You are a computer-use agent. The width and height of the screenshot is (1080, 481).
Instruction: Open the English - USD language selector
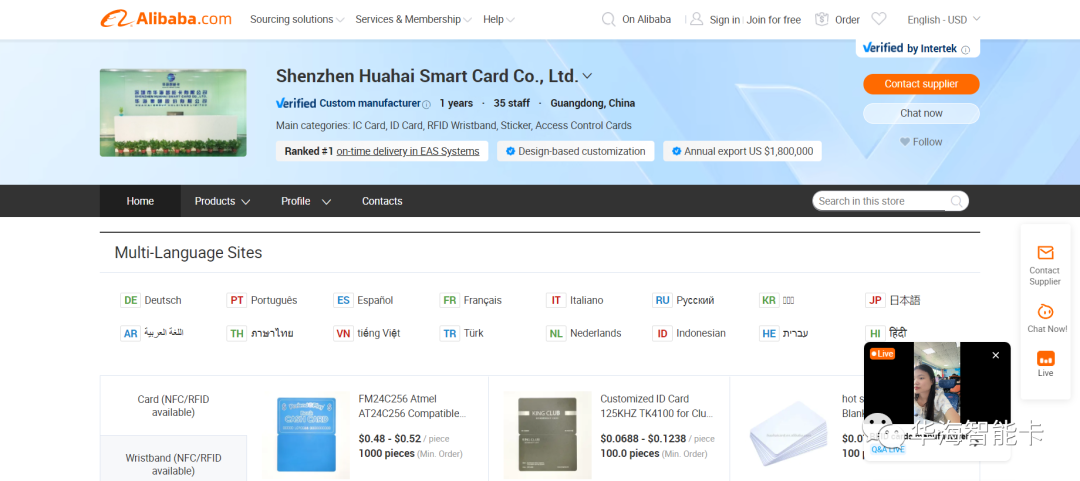click(x=944, y=19)
